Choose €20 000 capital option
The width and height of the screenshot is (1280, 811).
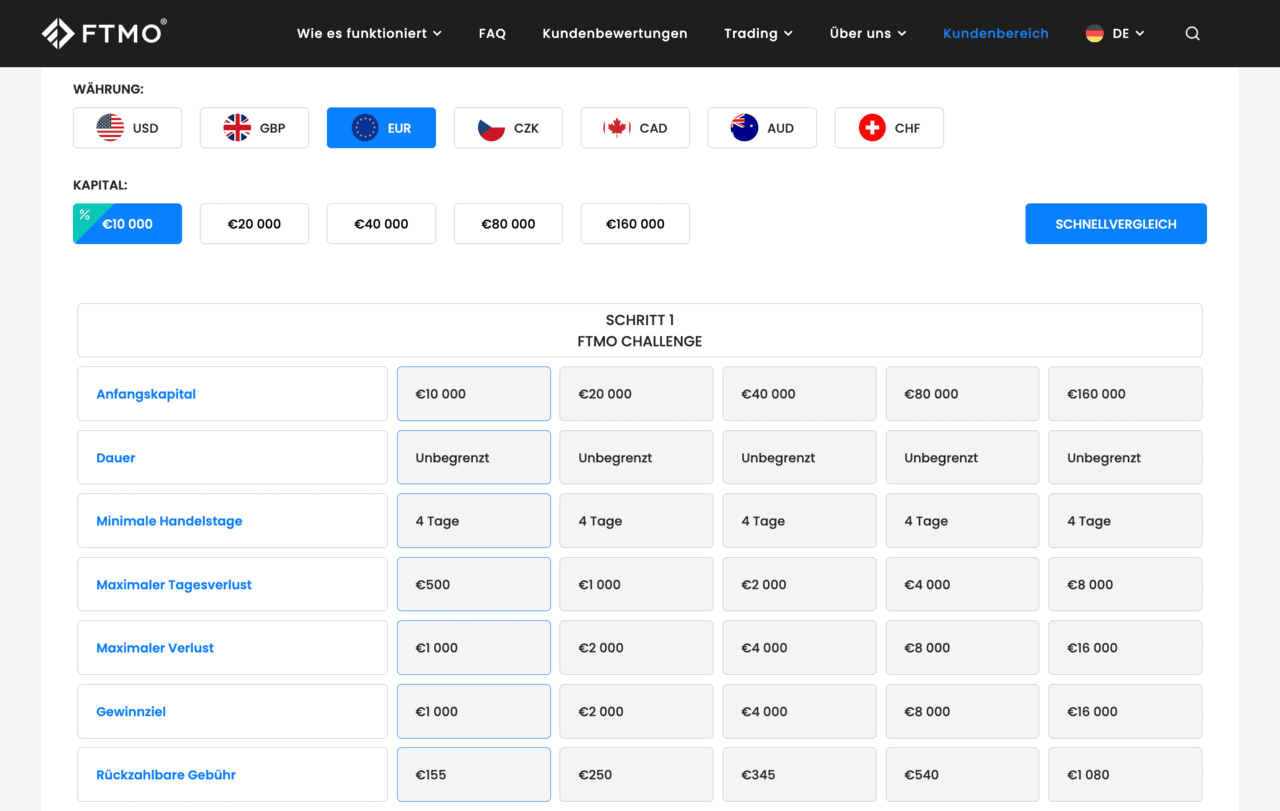(x=254, y=224)
